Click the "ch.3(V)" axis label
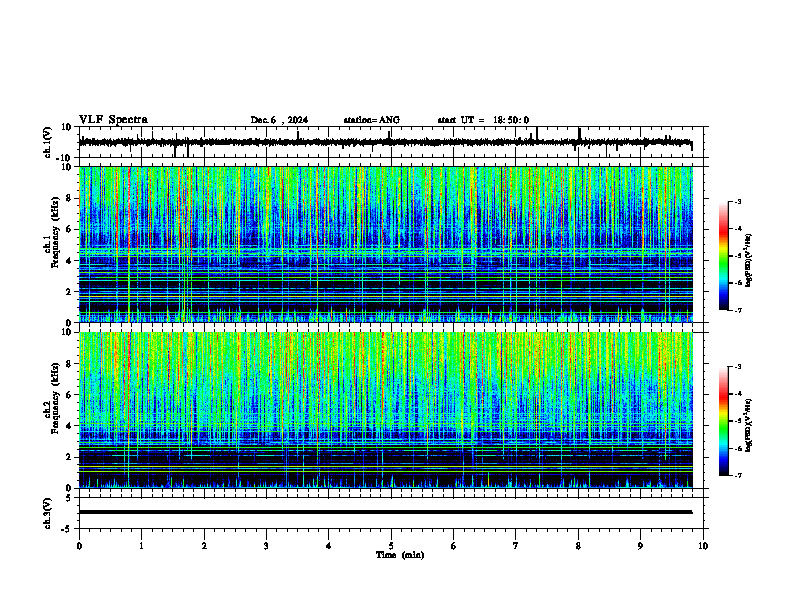This screenshot has width=792, height=612. pos(47,514)
